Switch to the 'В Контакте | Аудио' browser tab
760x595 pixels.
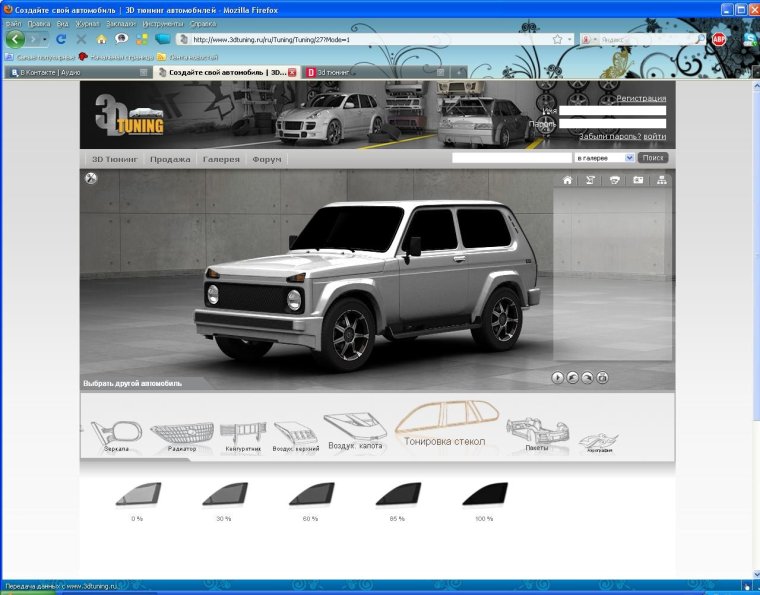[75, 73]
